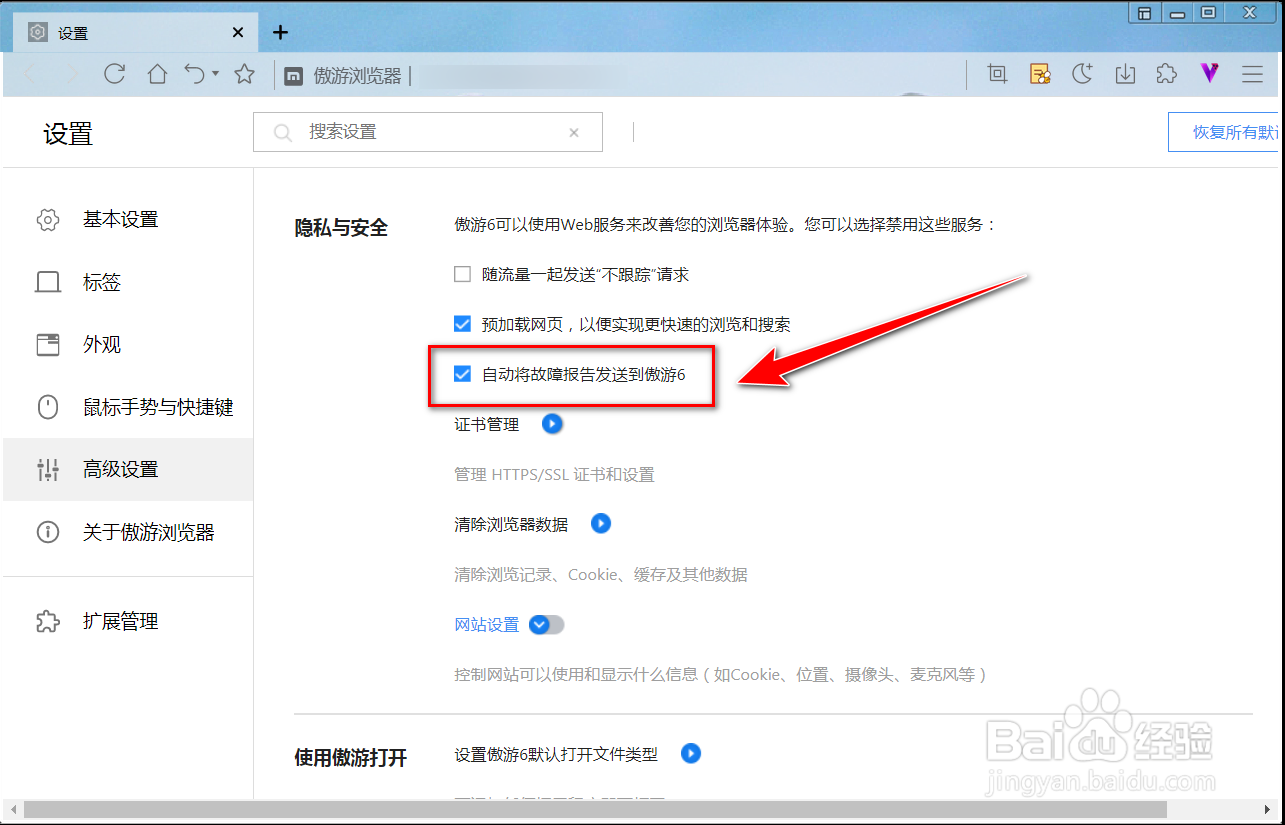Uncheck 预加载网页 checkbox
1285x825 pixels.
462,324
